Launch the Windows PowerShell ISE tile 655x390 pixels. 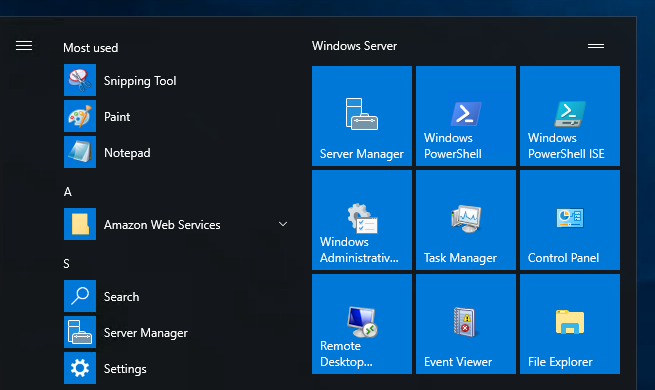pos(570,116)
